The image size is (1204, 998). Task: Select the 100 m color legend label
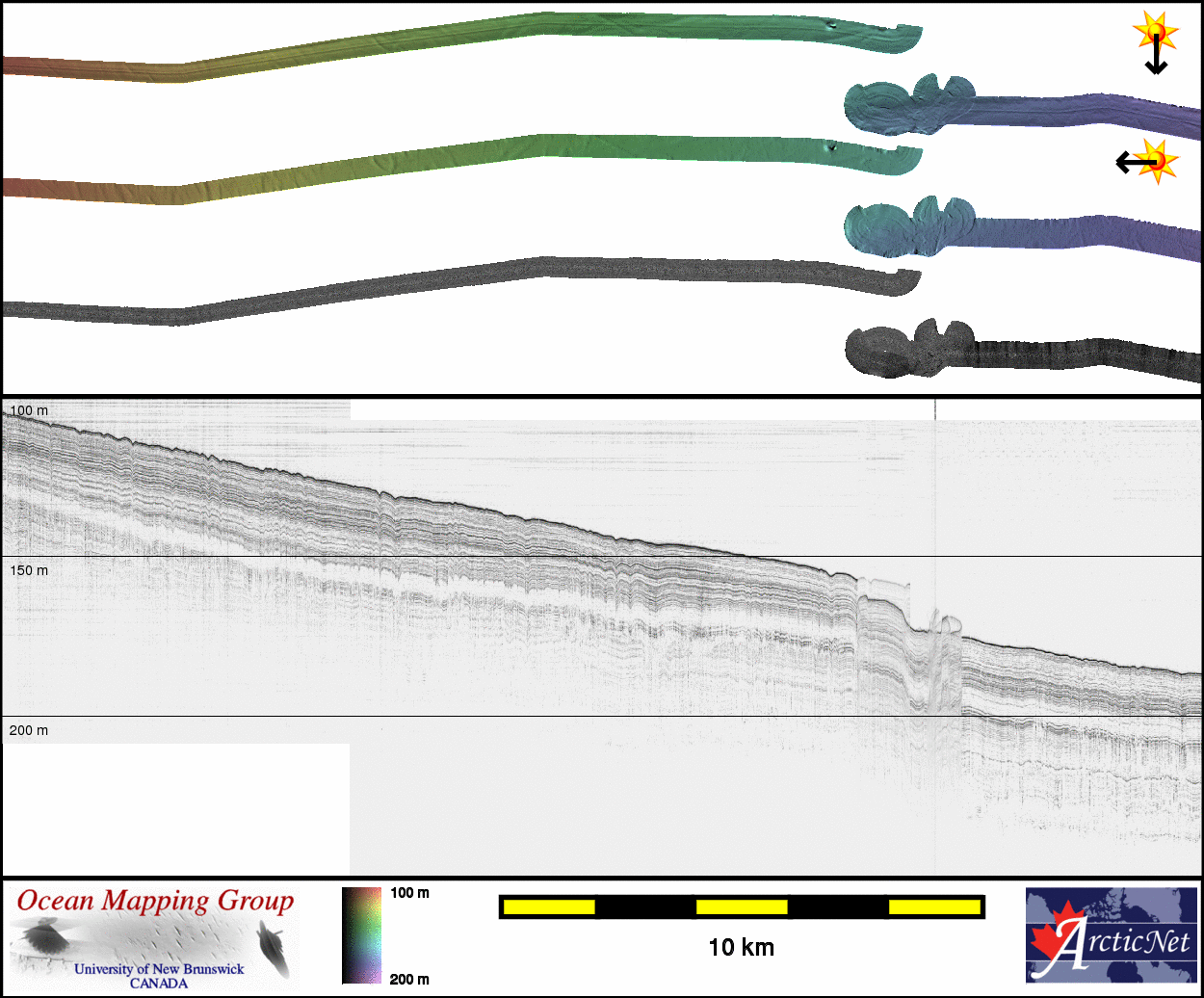tap(409, 893)
